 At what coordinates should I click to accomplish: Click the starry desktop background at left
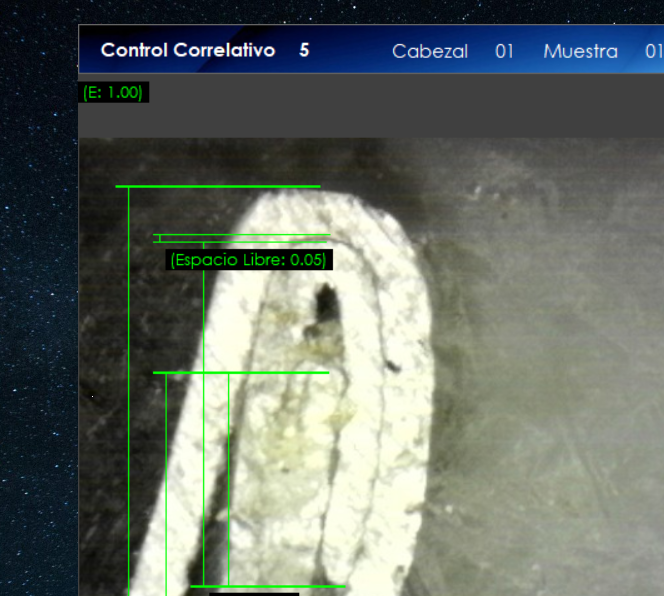(38, 300)
